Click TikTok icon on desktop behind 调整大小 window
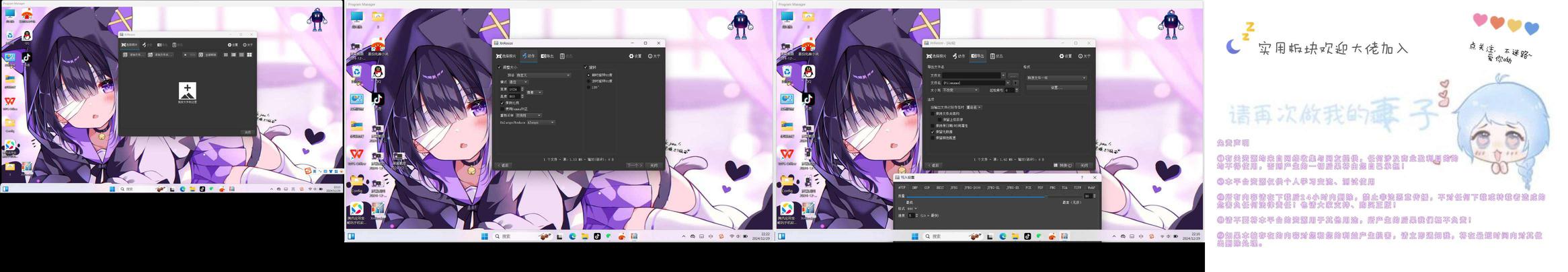The width and height of the screenshot is (1568, 272). point(377,99)
